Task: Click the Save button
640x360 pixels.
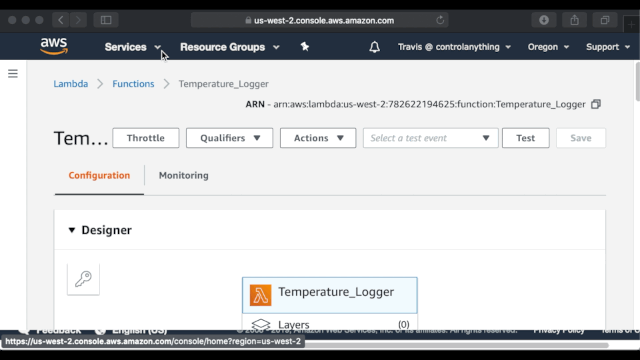Action: coord(581,138)
